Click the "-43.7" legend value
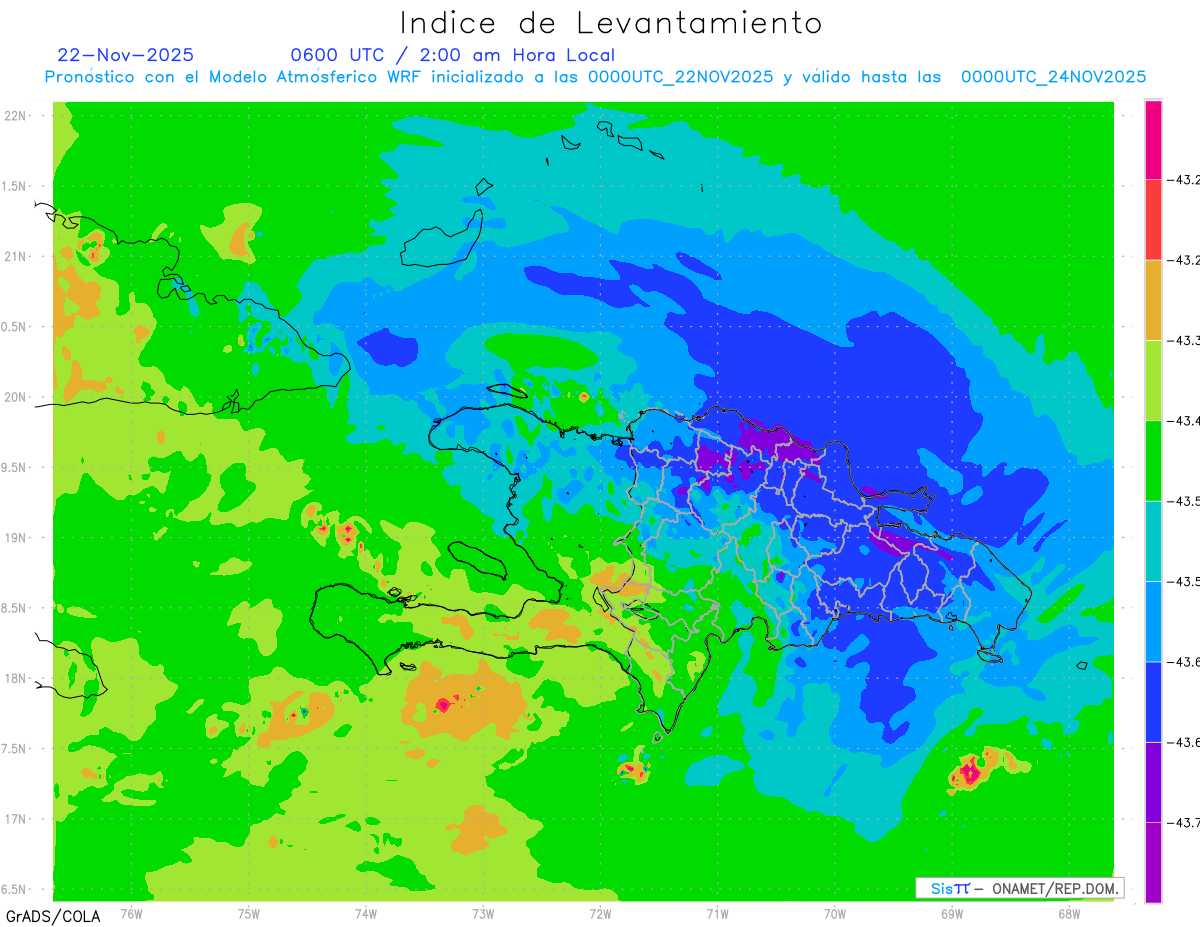The height and width of the screenshot is (927, 1200). [x=1185, y=823]
